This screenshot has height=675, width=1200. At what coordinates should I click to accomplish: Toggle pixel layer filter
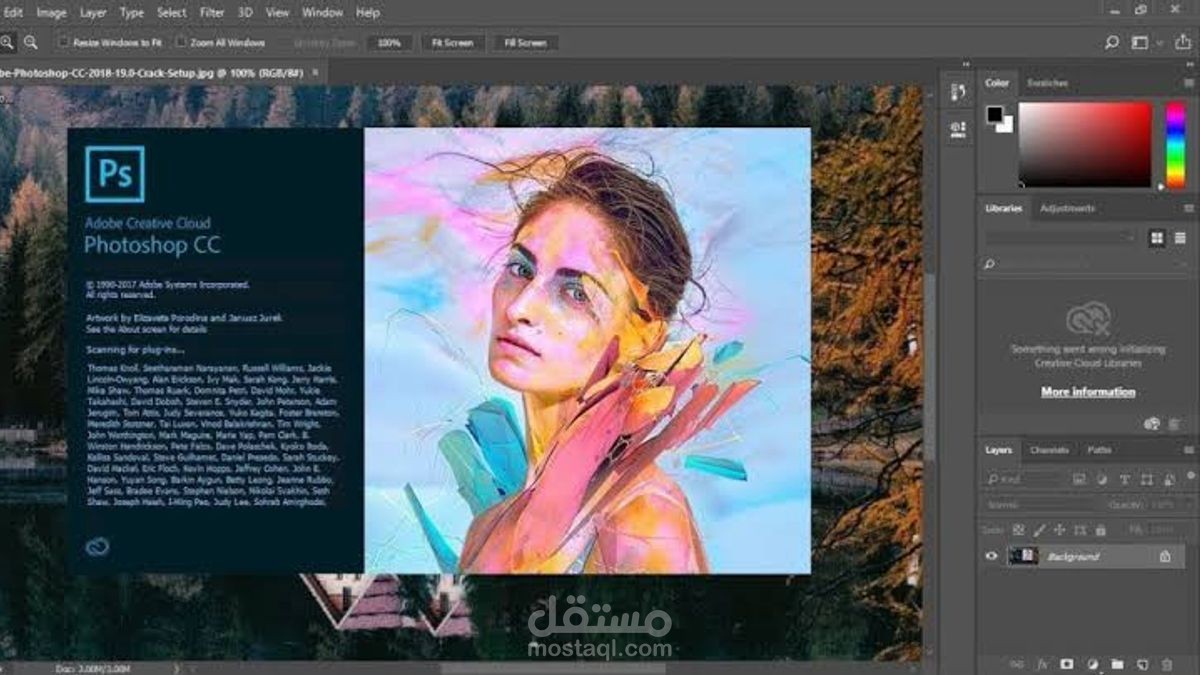point(1077,480)
